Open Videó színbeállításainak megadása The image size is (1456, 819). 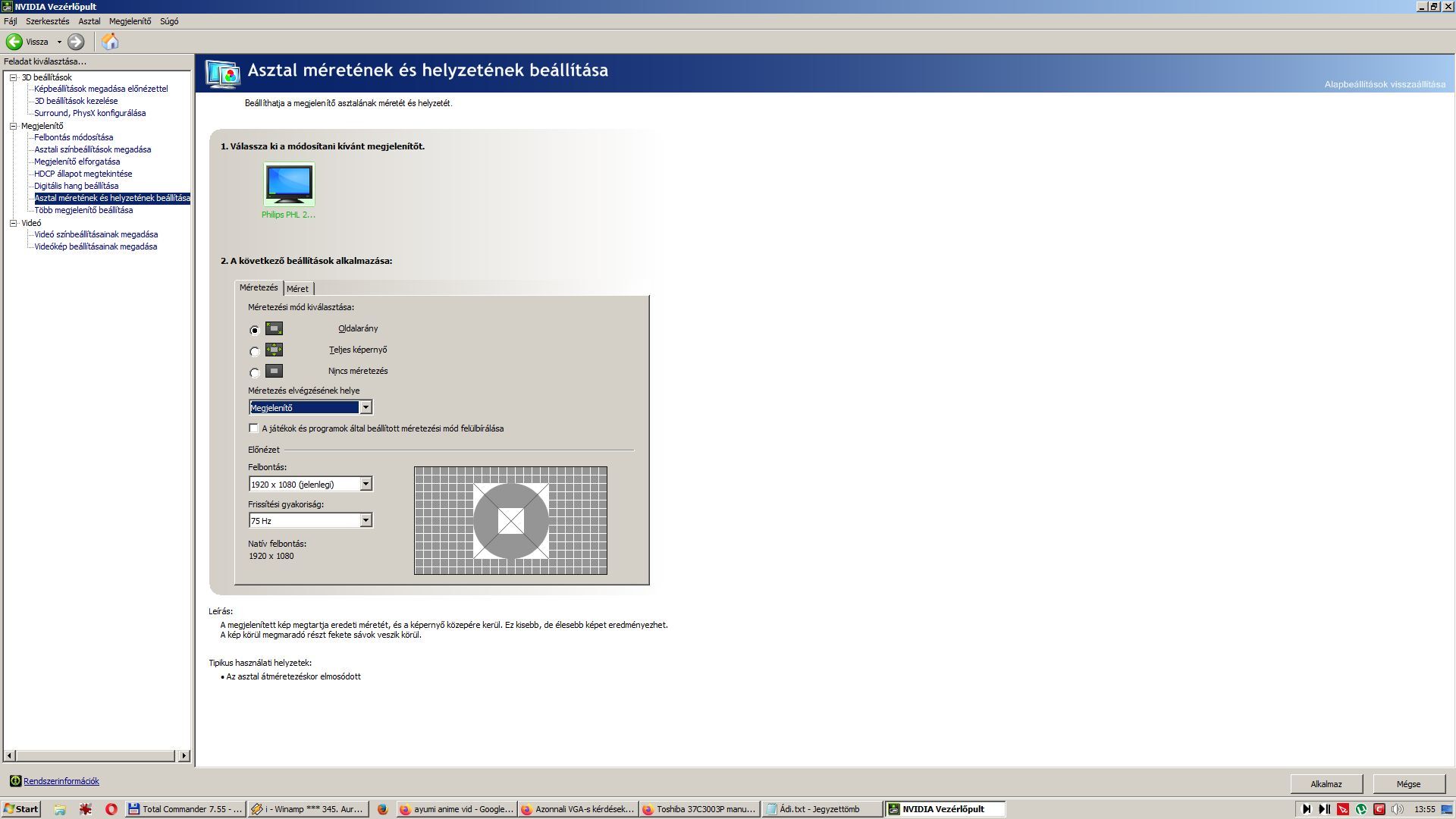tap(96, 234)
